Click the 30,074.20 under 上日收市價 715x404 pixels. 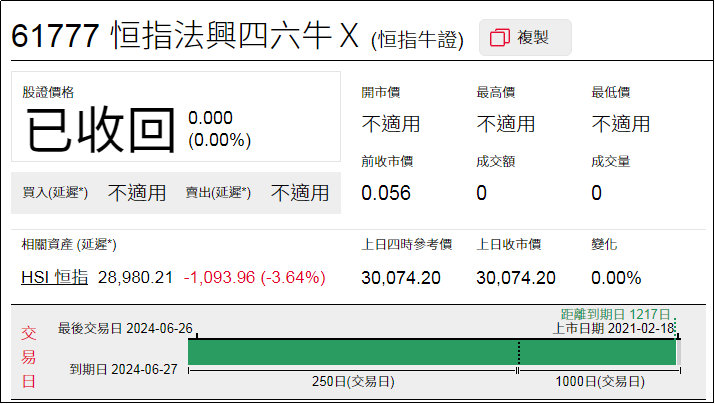516,278
